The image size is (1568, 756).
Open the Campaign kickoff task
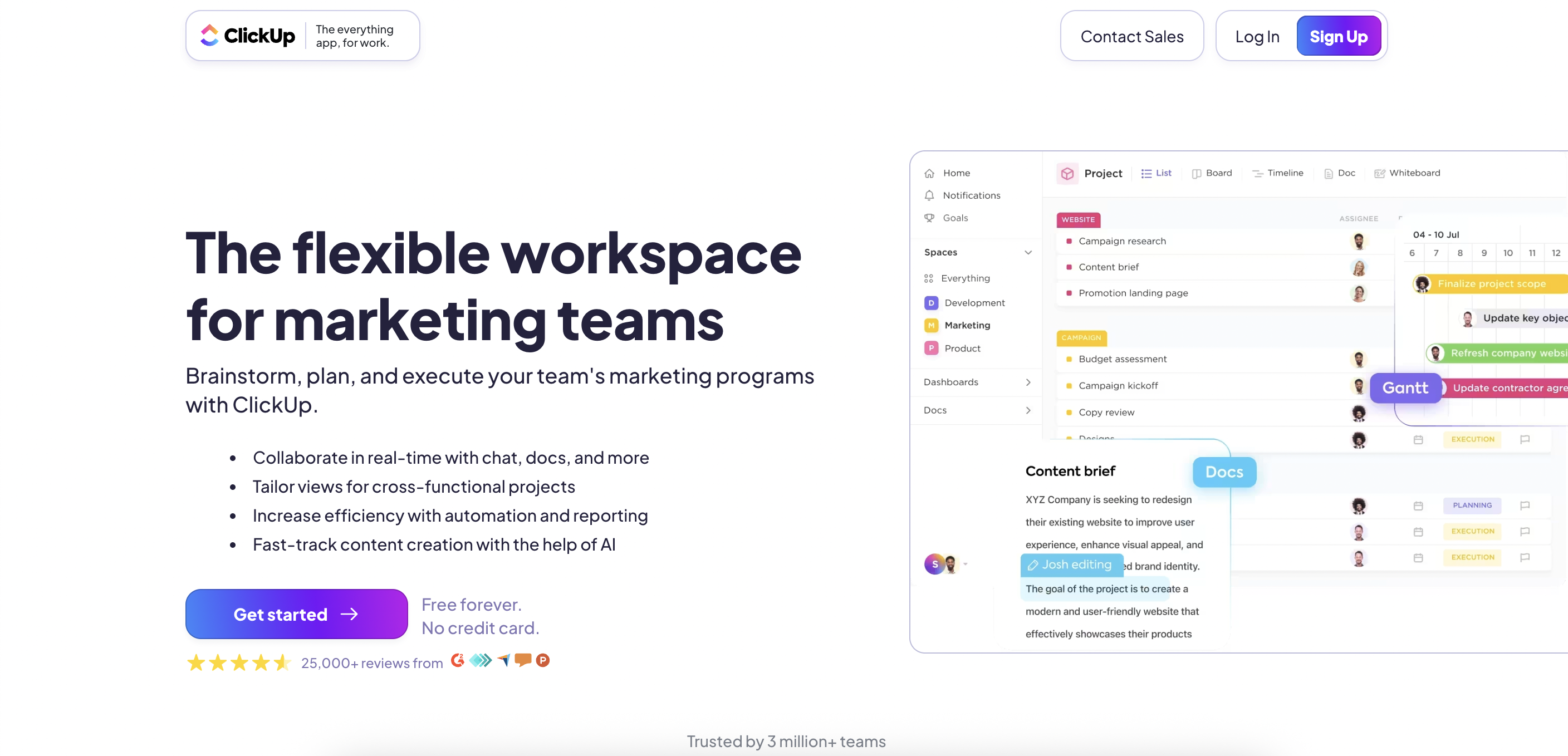[1118, 385]
